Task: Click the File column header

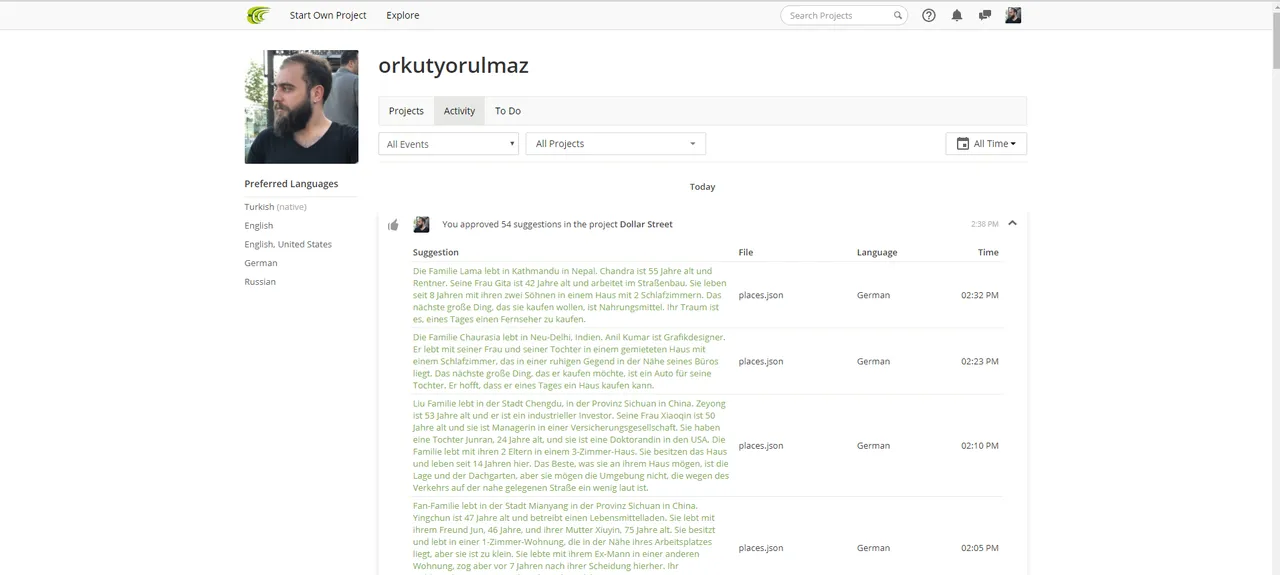Action: click(746, 252)
